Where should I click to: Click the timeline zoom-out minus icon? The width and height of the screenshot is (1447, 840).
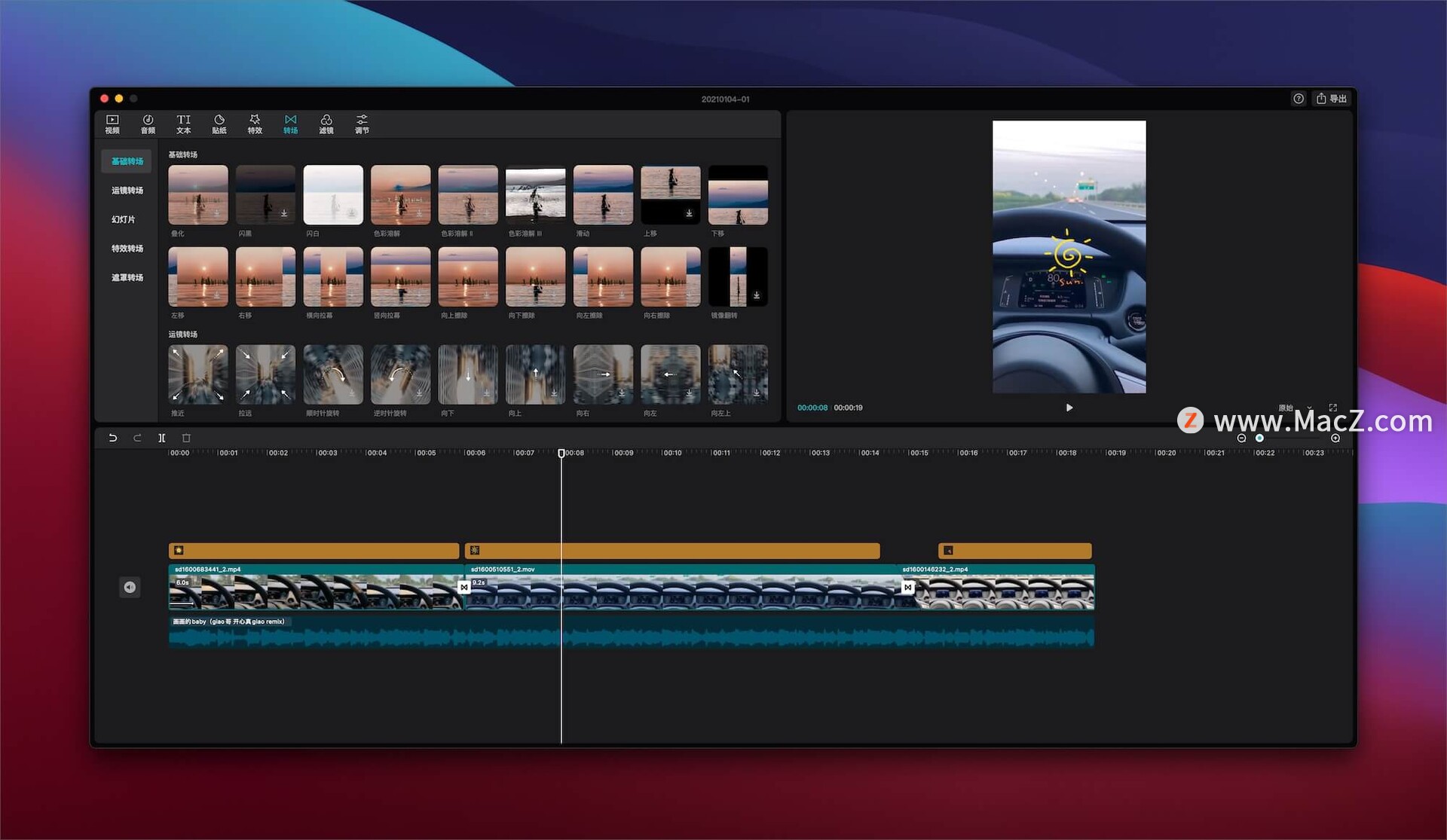(1241, 438)
